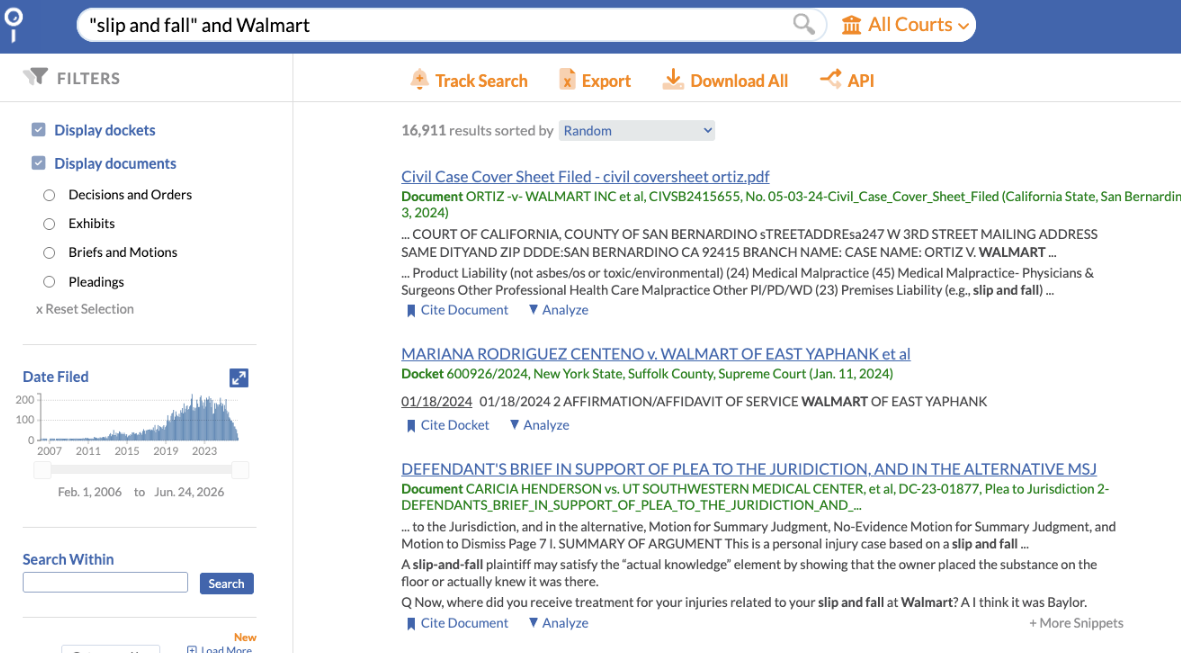Click bookmark icon for Ortiz Cite Document
The width and height of the screenshot is (1181, 653).
tap(410, 310)
